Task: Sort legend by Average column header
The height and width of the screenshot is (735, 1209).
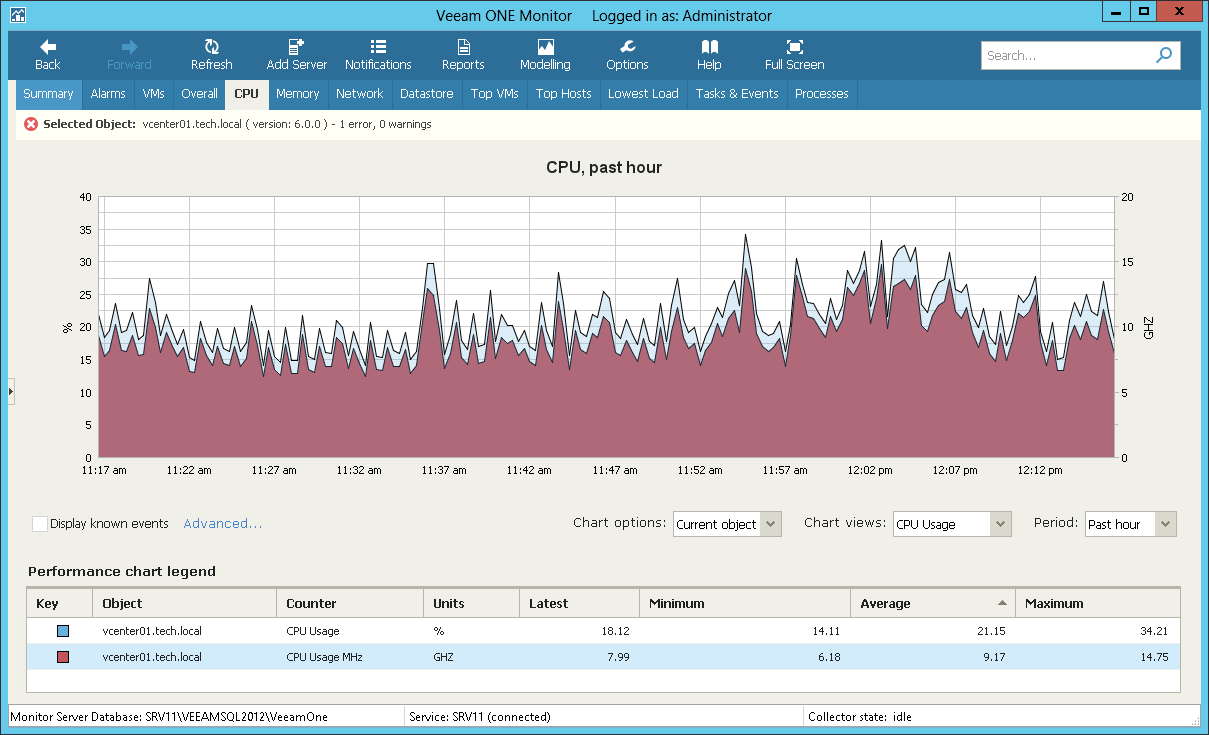Action: coord(932,603)
